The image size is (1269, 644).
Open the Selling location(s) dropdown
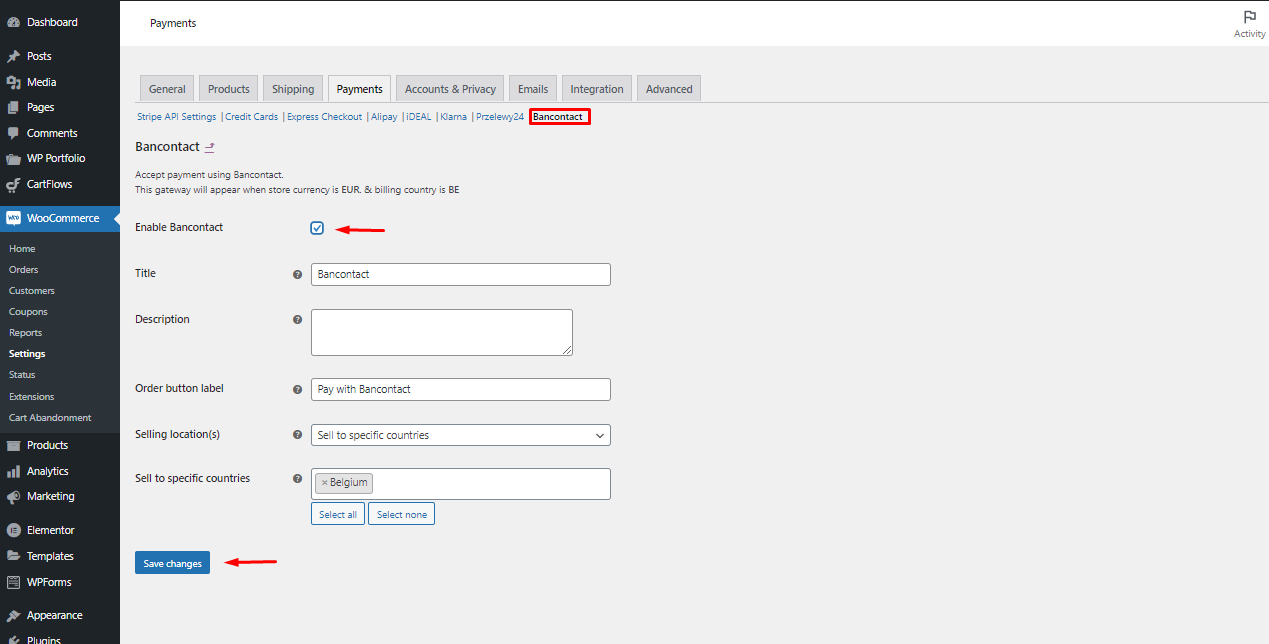461,435
